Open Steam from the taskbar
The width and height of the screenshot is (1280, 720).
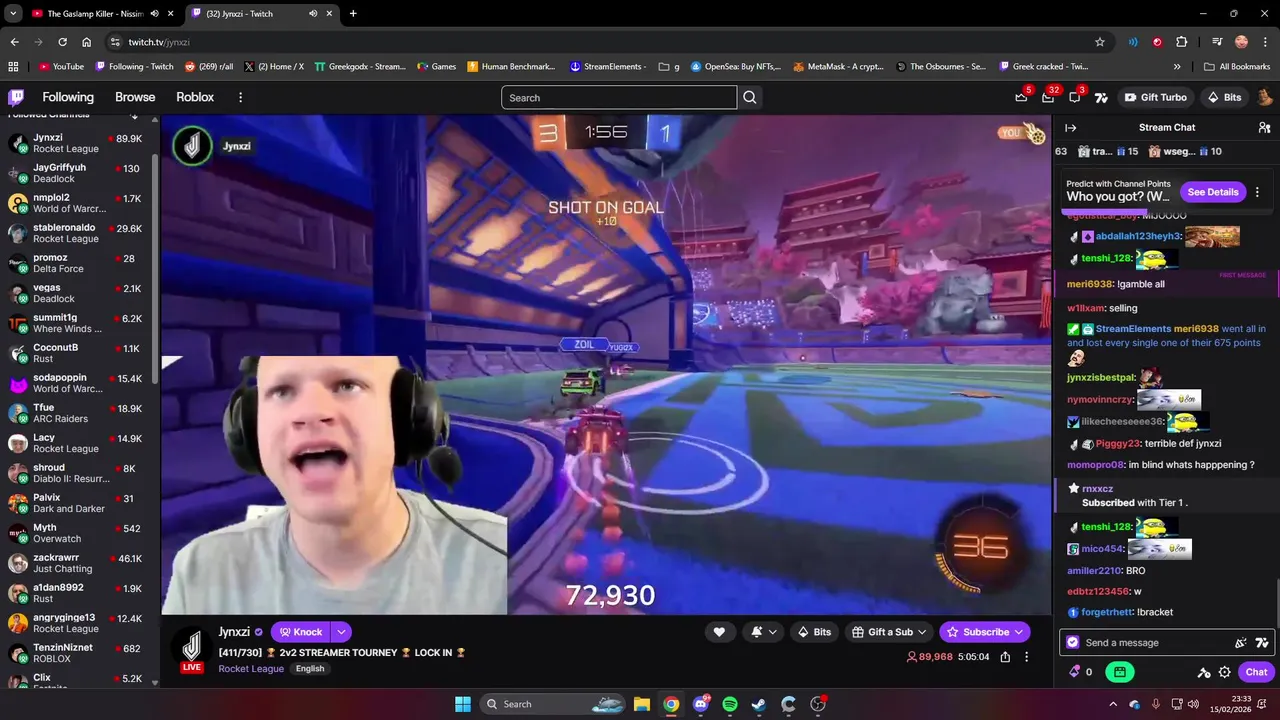759,704
